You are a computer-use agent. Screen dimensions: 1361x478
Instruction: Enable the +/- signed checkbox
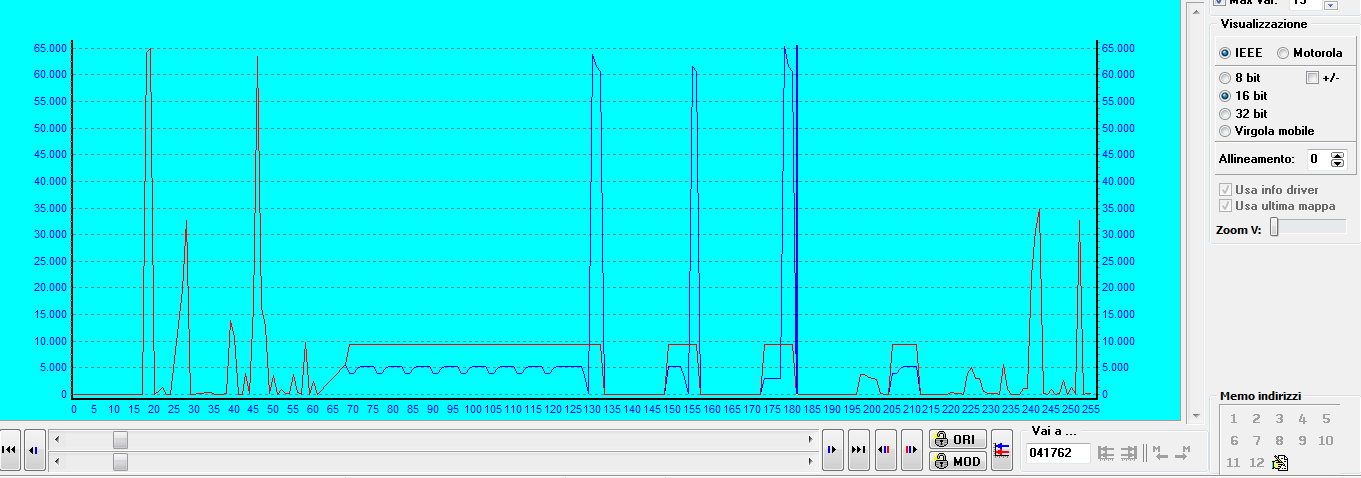1313,77
